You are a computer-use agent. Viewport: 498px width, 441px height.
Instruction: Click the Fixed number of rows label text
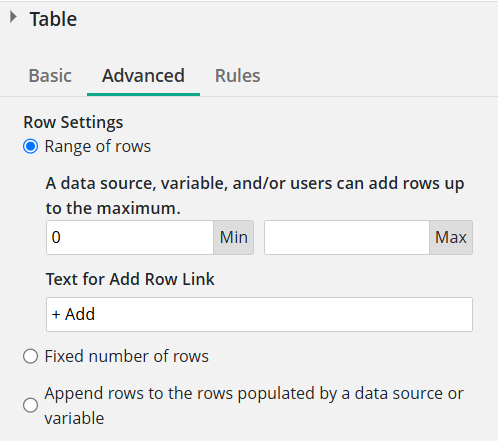[x=127, y=356]
